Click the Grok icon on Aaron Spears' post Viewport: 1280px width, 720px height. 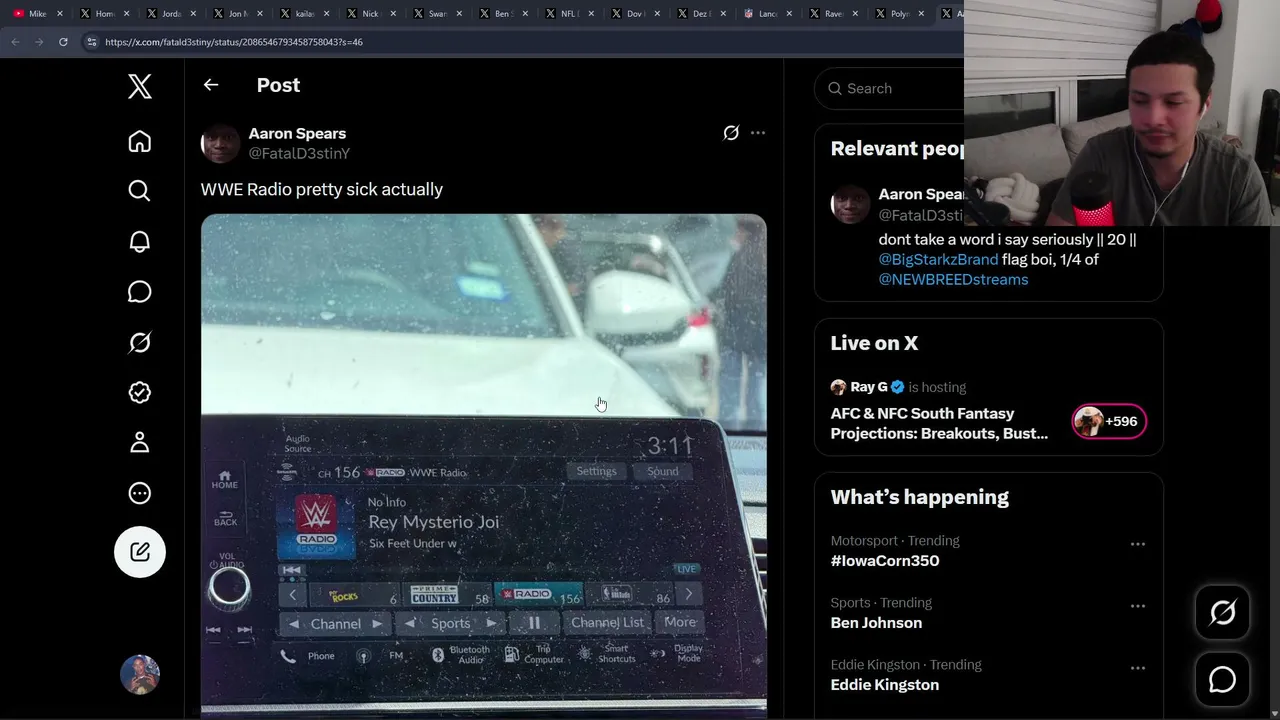pyautogui.click(x=731, y=133)
